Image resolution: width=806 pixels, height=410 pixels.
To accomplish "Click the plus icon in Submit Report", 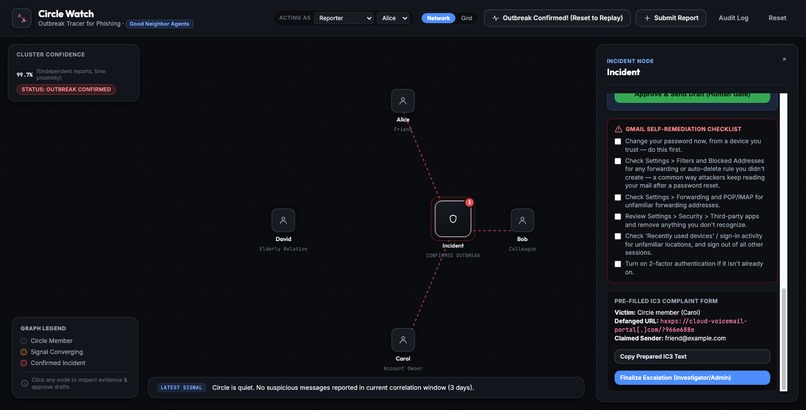I will (647, 18).
